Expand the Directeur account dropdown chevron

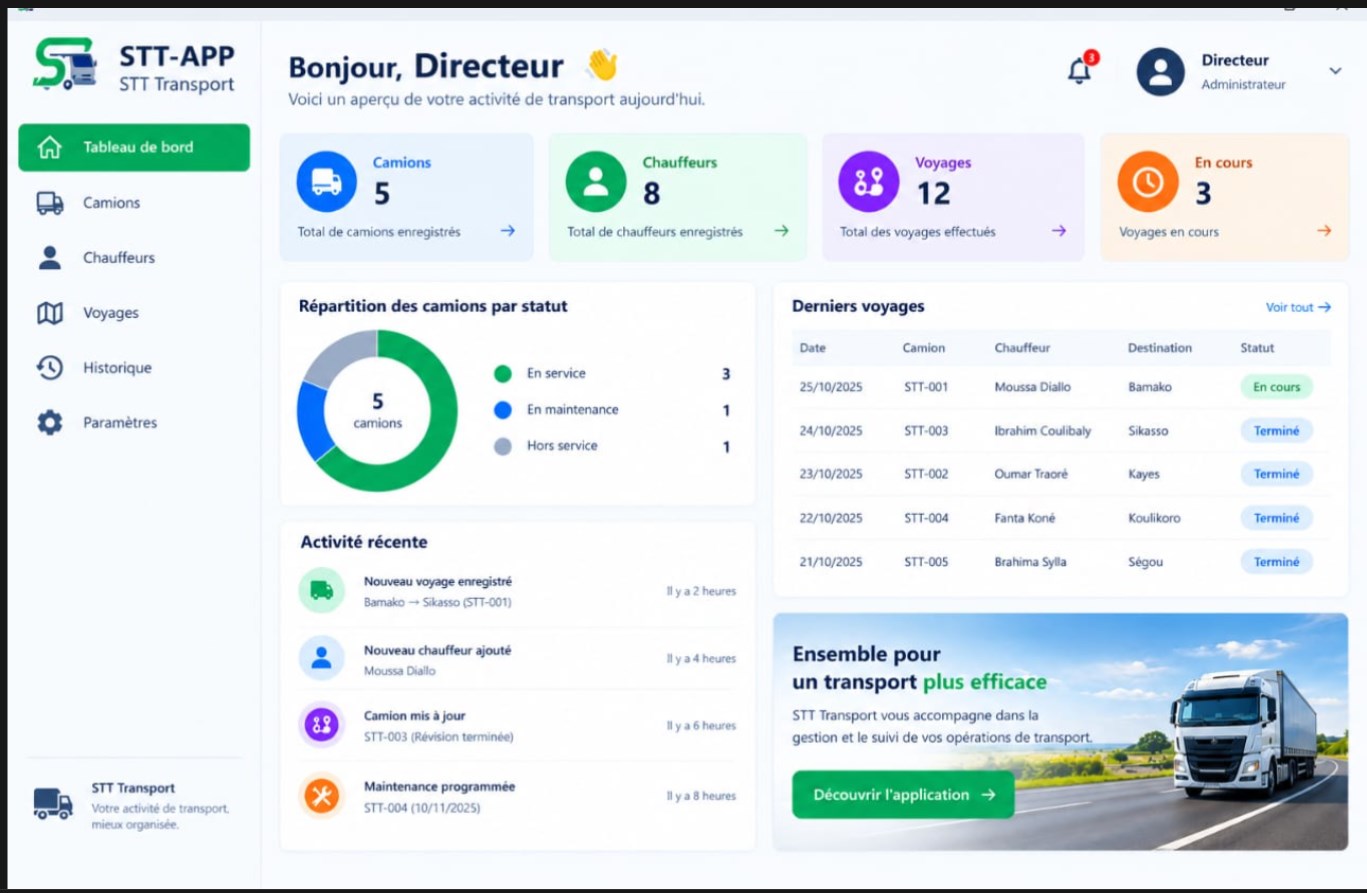click(x=1335, y=71)
